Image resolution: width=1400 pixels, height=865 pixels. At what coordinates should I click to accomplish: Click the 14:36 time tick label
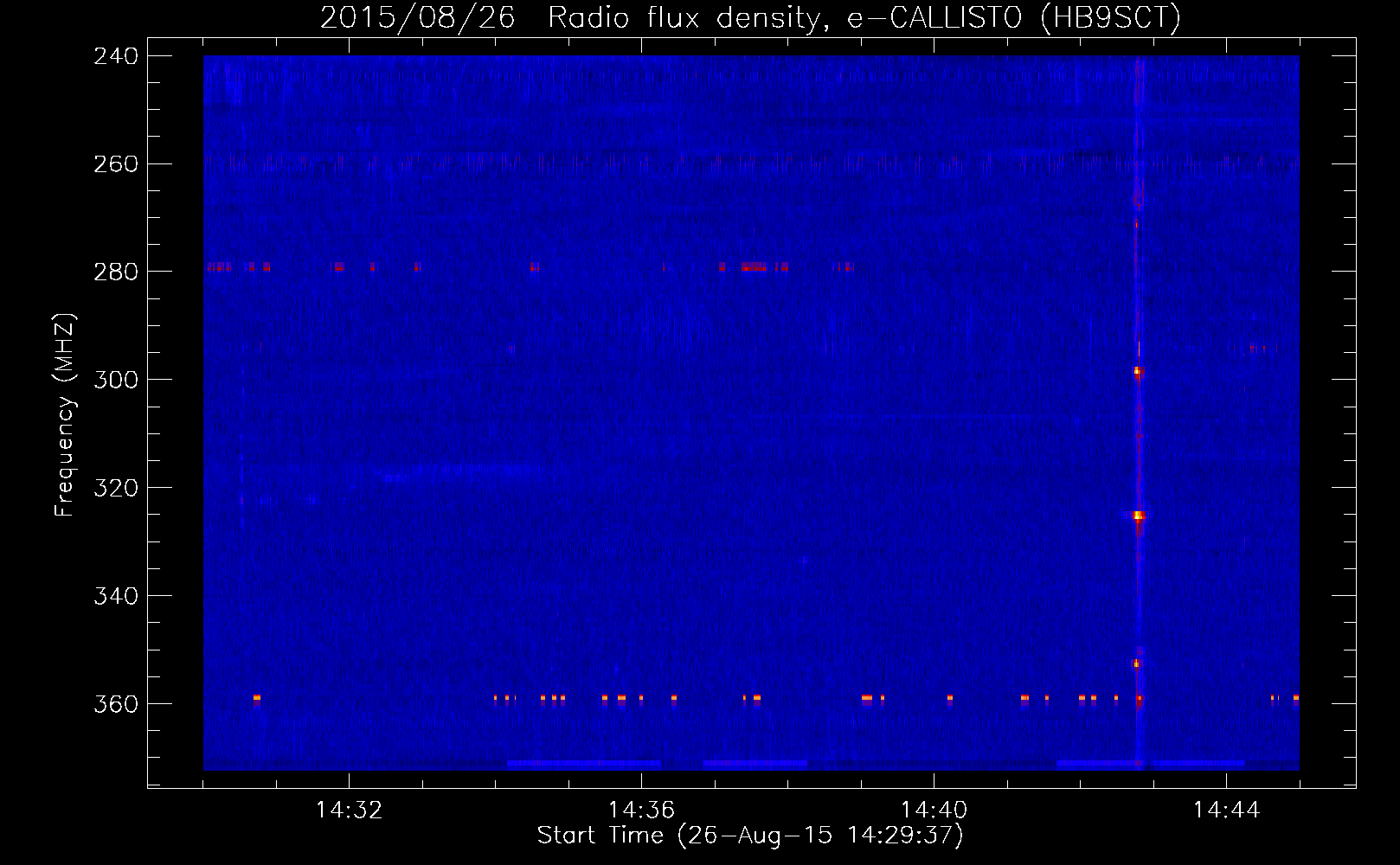641,811
